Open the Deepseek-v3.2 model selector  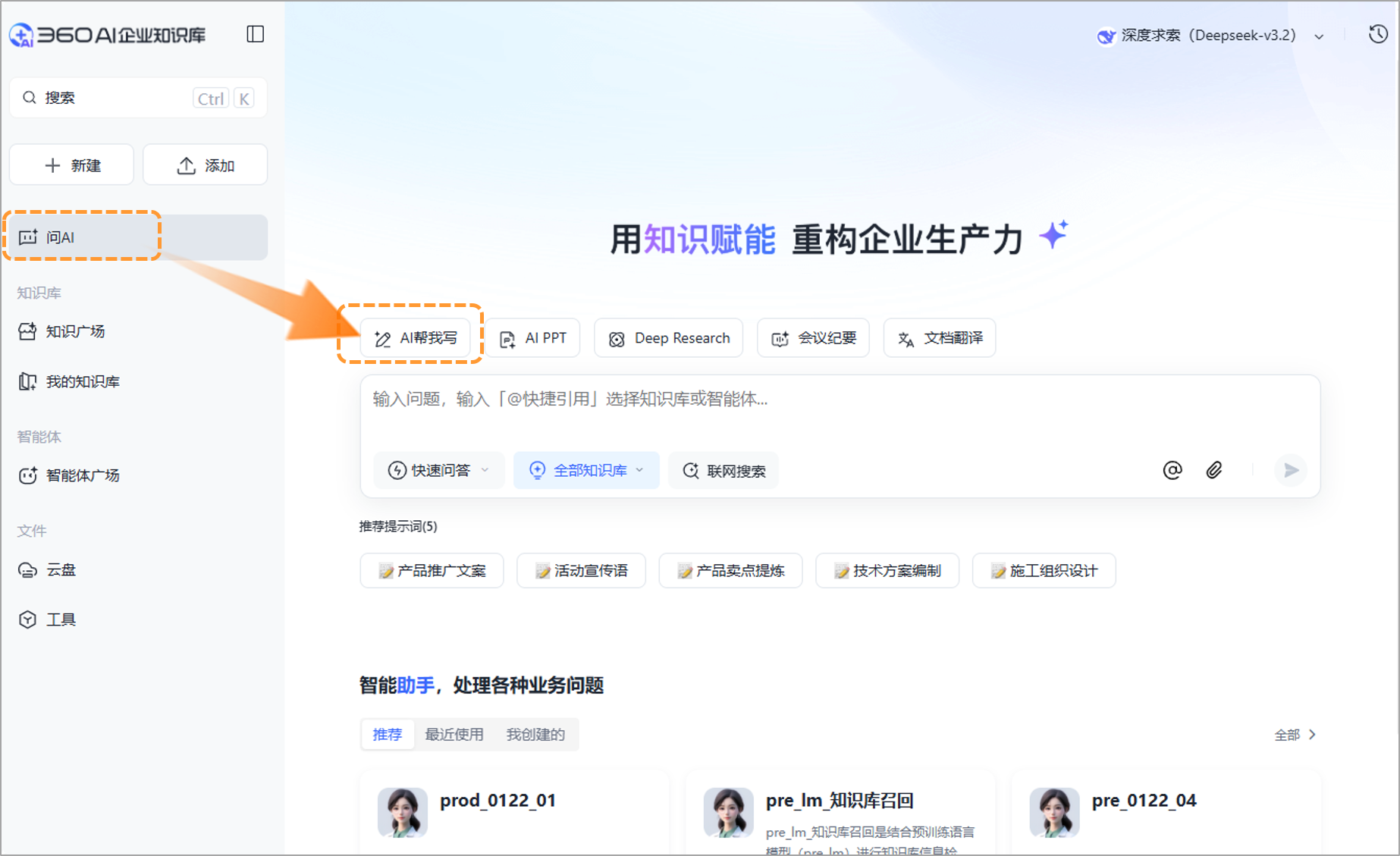(x=1212, y=35)
